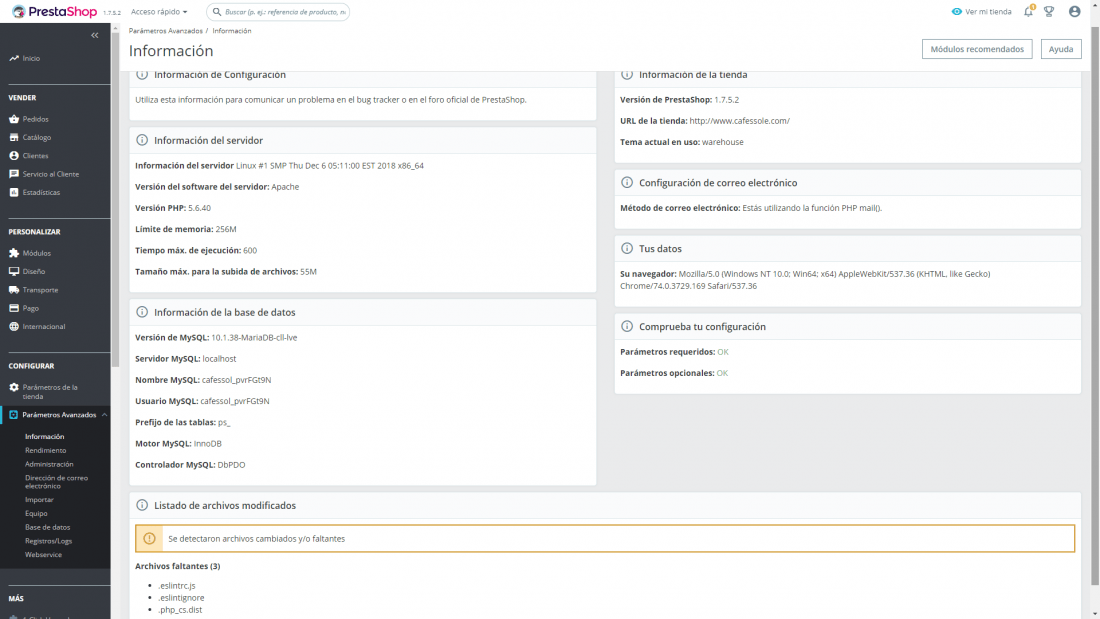The height and width of the screenshot is (619, 1100).
Task: Open the trophy merchant expertise icon
Action: pyautogui.click(x=1049, y=11)
